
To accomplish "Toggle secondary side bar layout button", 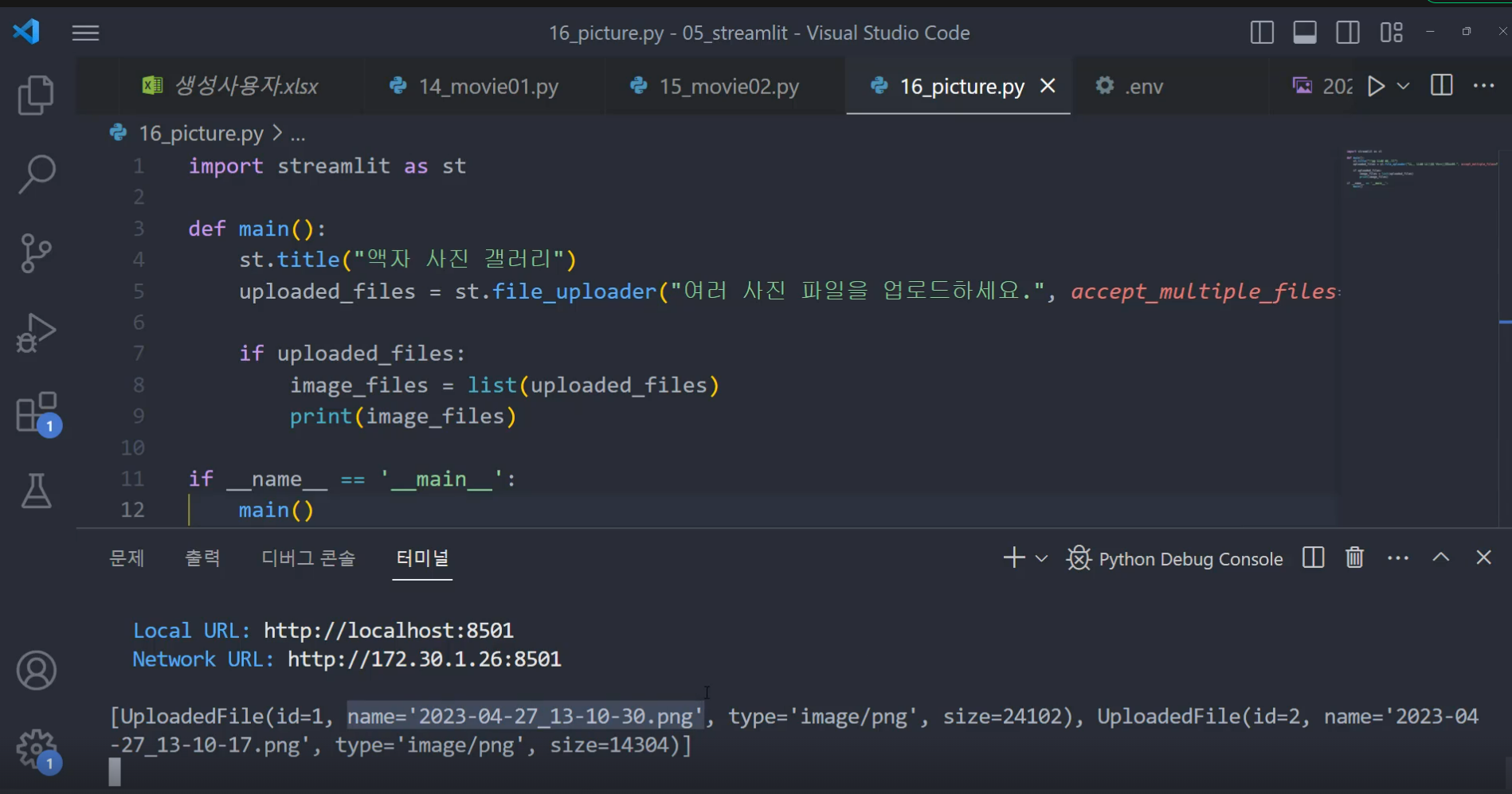I will coord(1348,33).
